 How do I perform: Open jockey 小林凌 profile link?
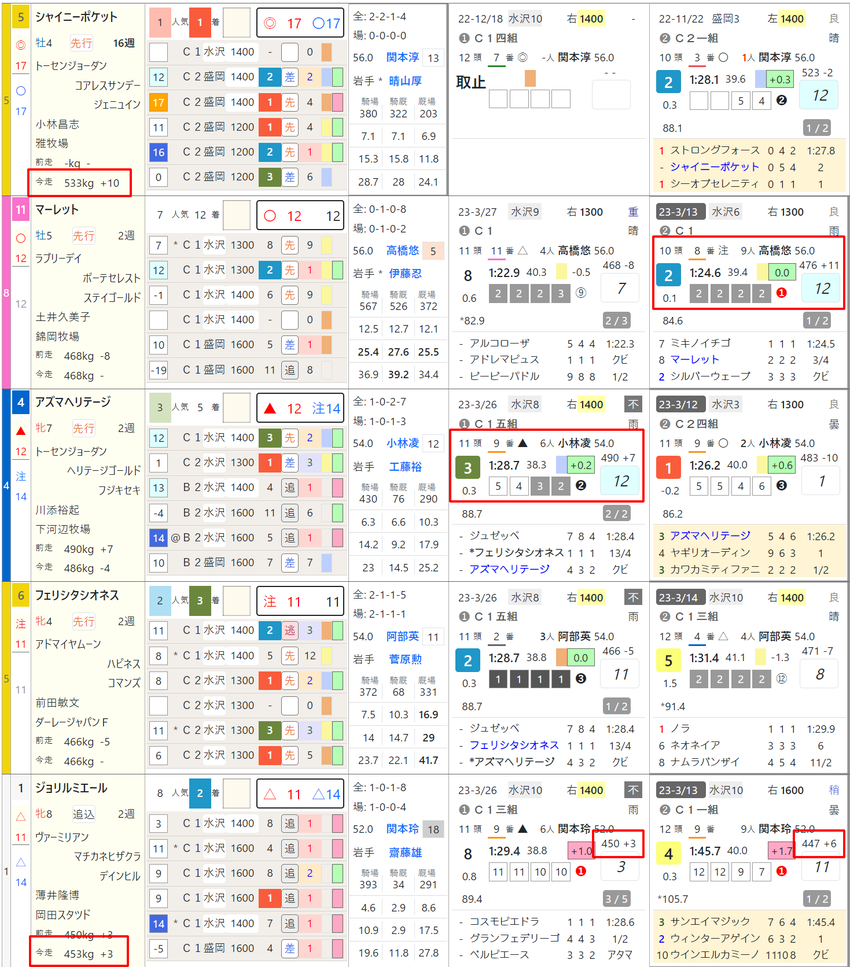402,443
